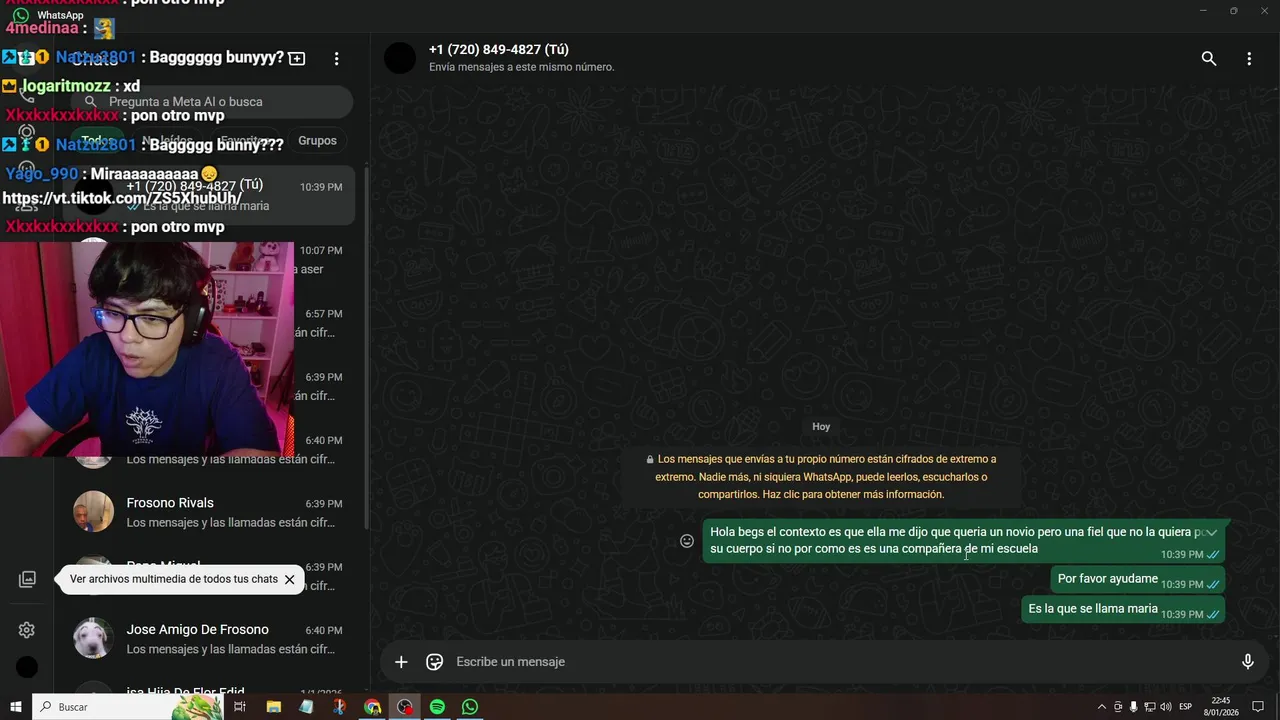
Task: Open the Frosono Rivals chat
Action: [208, 513]
